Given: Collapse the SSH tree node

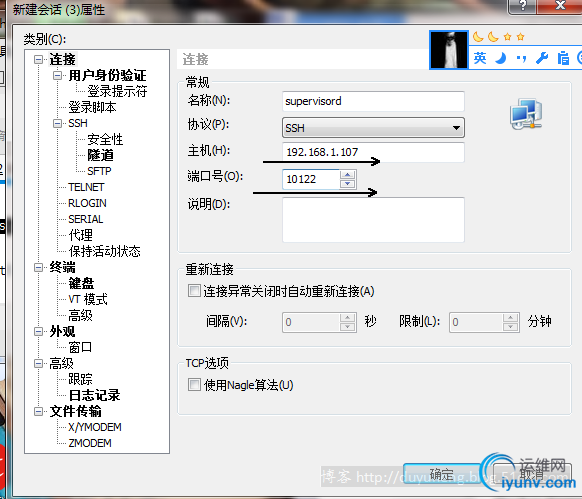Looking at the screenshot, I should 57,123.
